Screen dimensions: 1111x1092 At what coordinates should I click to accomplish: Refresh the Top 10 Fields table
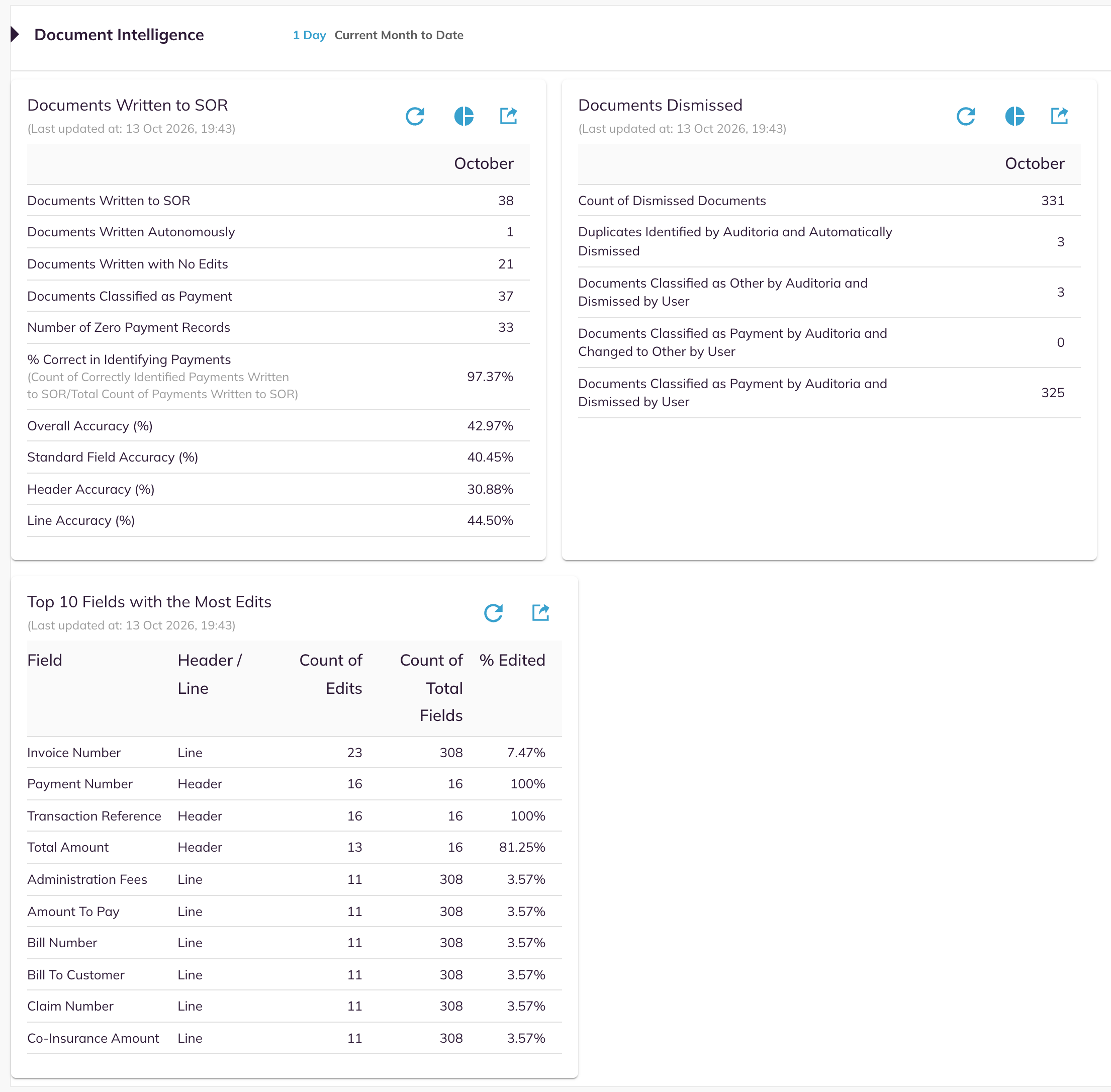(493, 613)
